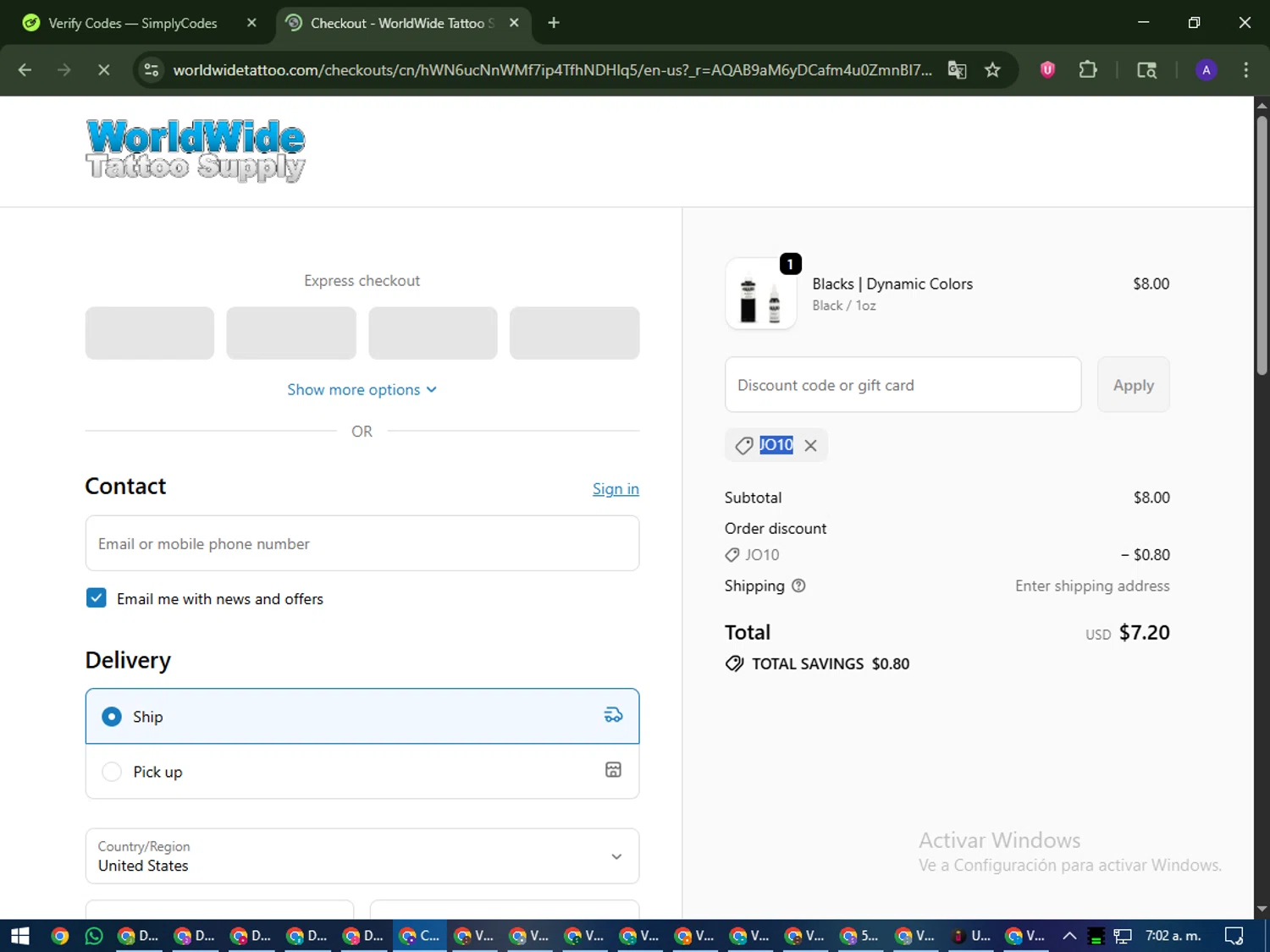Image resolution: width=1270 pixels, height=952 pixels.
Task: Launch the unlabeled Chrome taskbar icon
Action: (59, 936)
